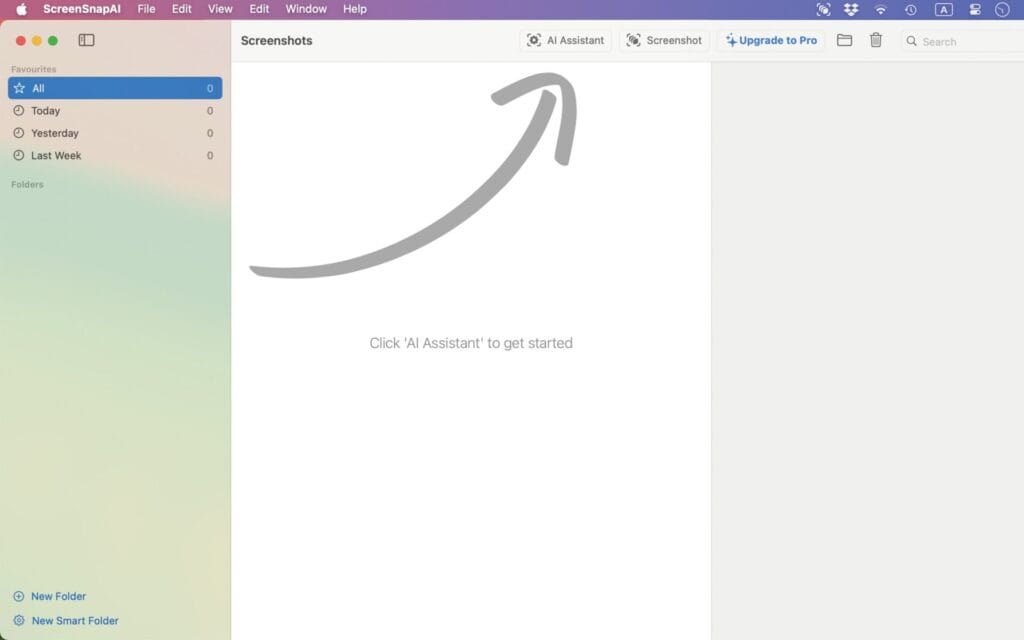Viewport: 1024px width, 640px height.
Task: Open Wi-Fi status in menu bar
Action: coord(881,10)
